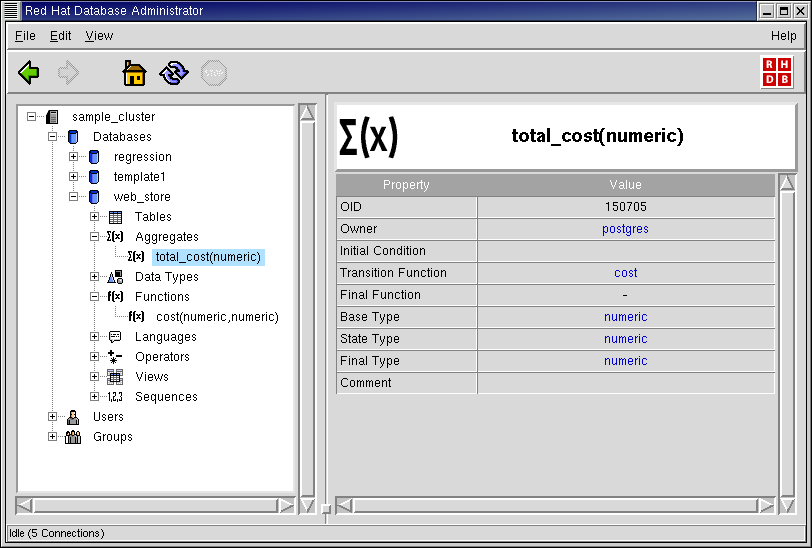Click the RHDB logo icon
Viewport: 812px width, 548px height.
(777, 72)
